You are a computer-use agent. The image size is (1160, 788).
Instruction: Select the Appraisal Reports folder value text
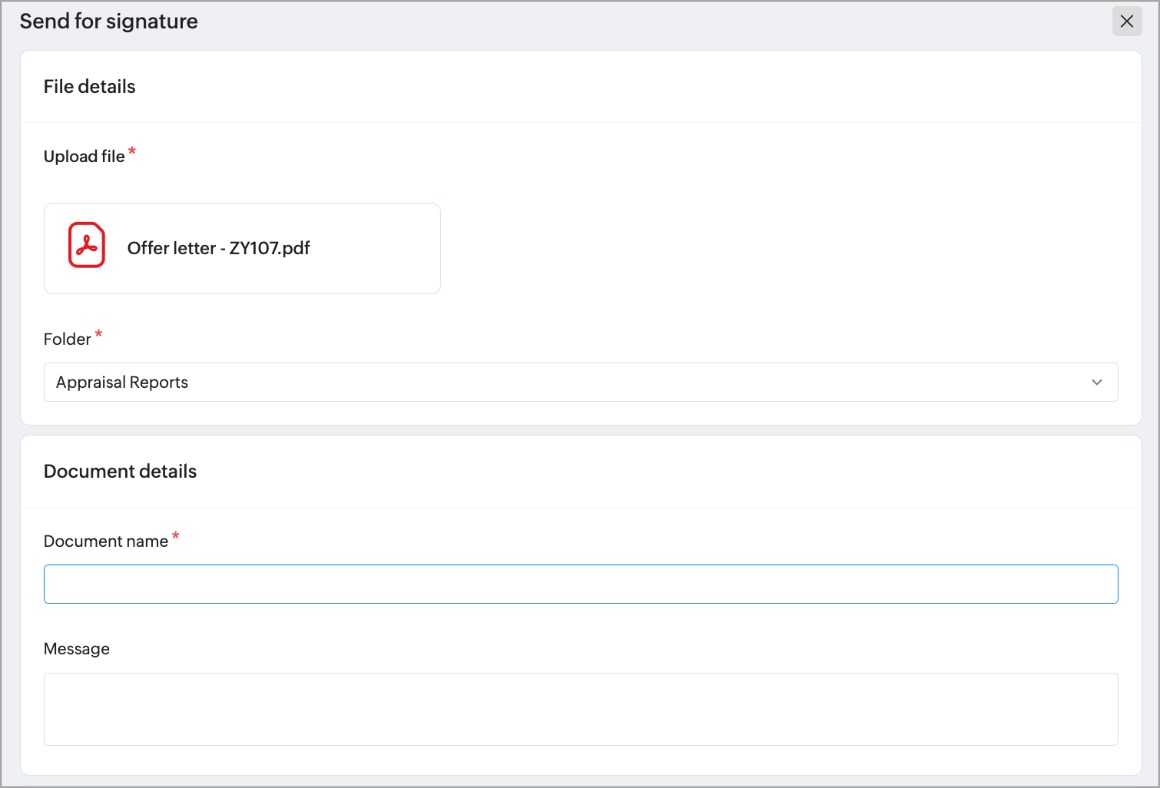coord(122,382)
